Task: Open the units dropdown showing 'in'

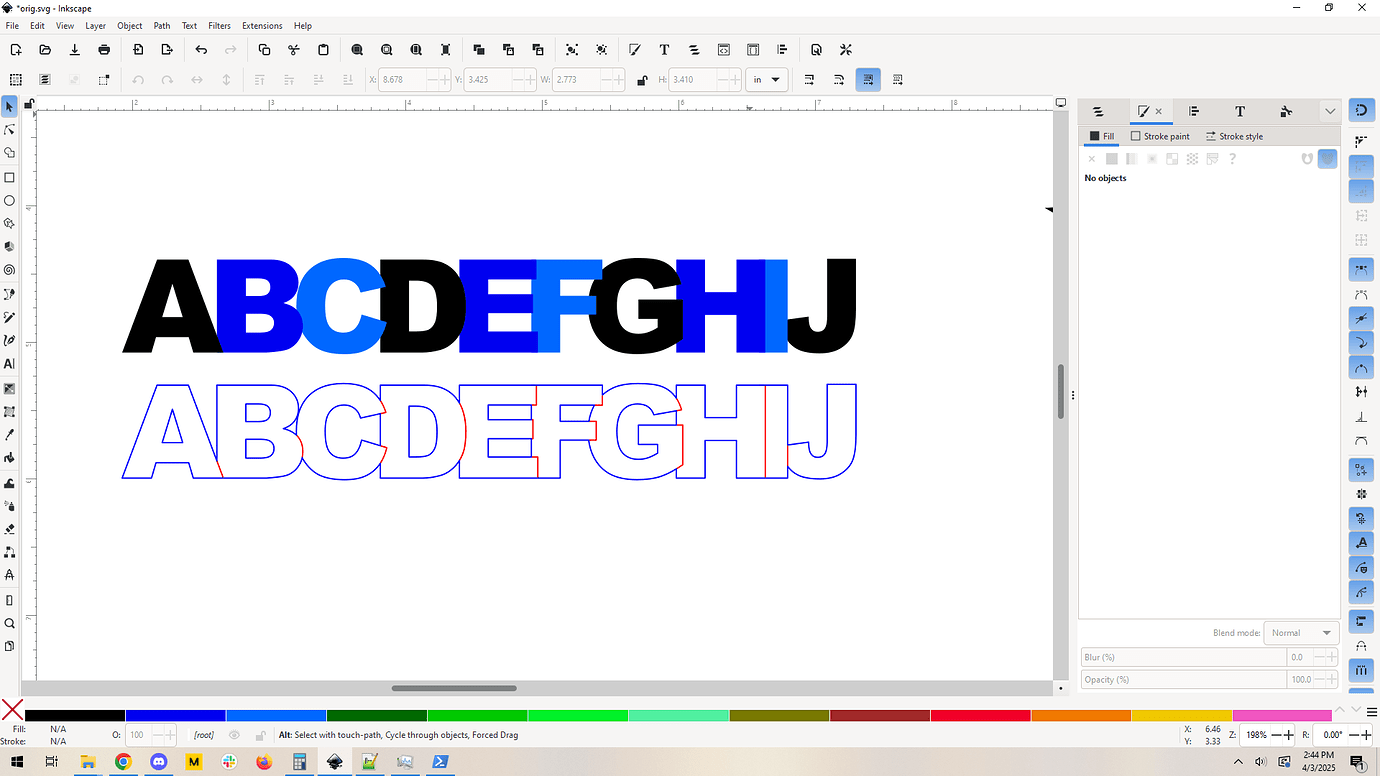Action: tap(766, 79)
